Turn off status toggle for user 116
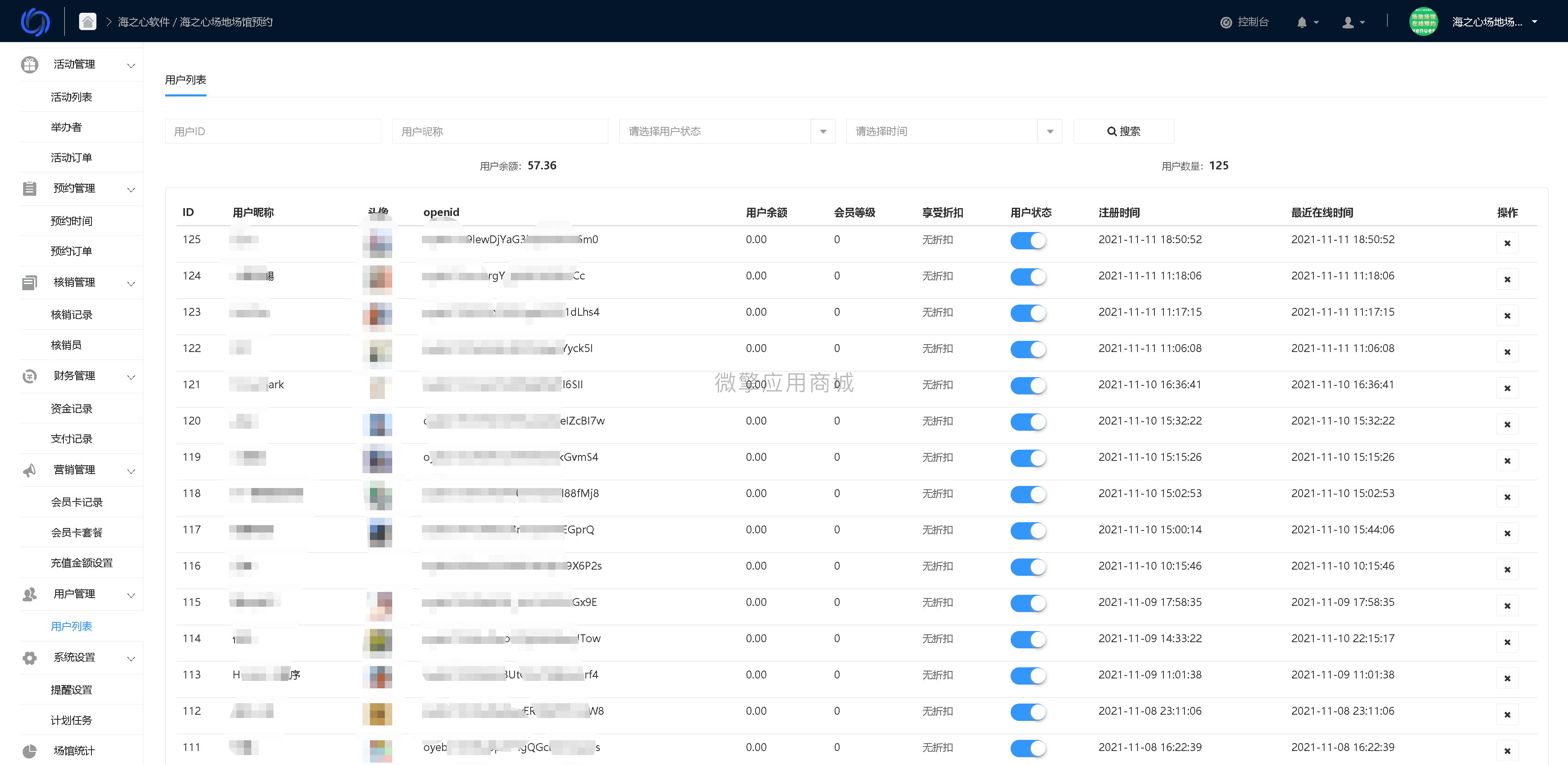This screenshot has width=1568, height=765. (1027, 567)
